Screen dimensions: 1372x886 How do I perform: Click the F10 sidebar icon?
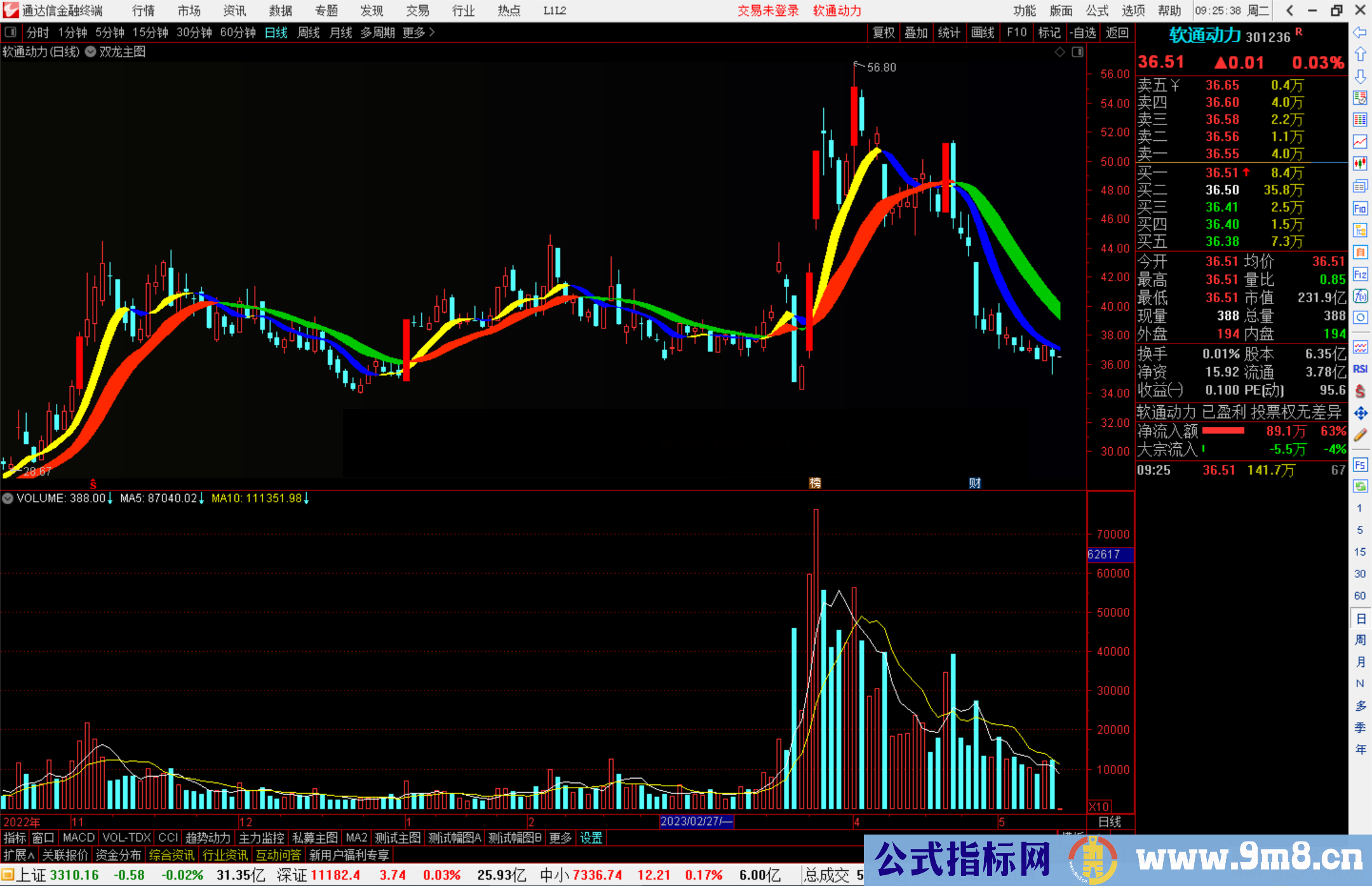1360,208
